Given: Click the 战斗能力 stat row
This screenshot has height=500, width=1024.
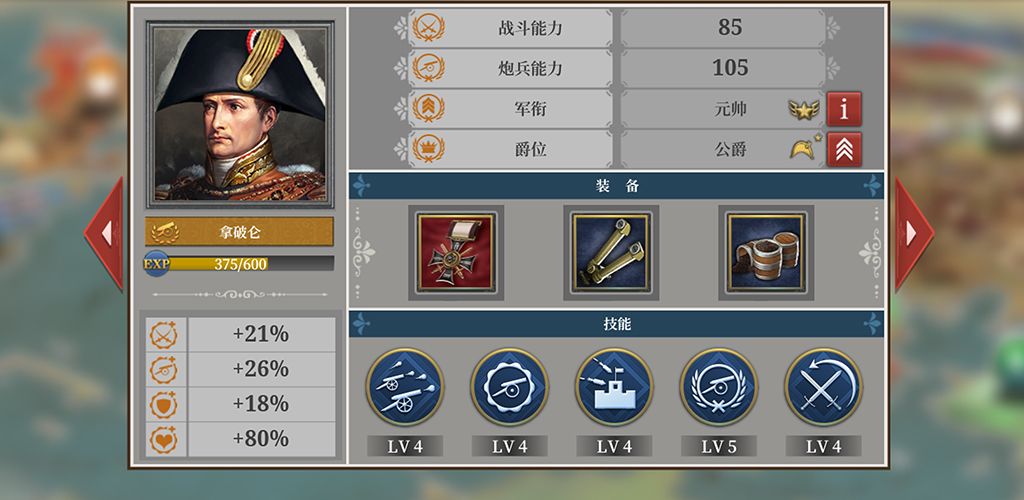Looking at the screenshot, I should (x=616, y=27).
